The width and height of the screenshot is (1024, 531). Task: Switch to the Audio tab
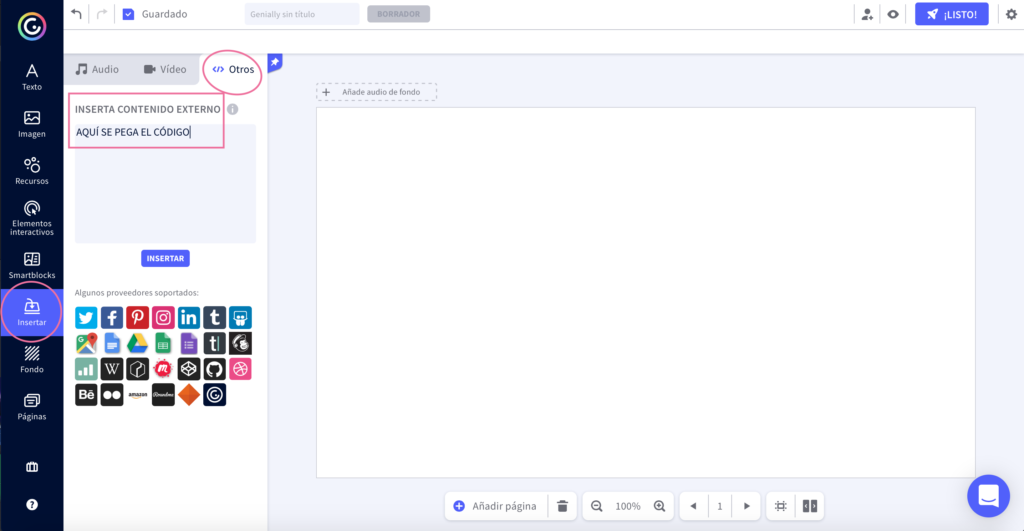pyautogui.click(x=97, y=70)
